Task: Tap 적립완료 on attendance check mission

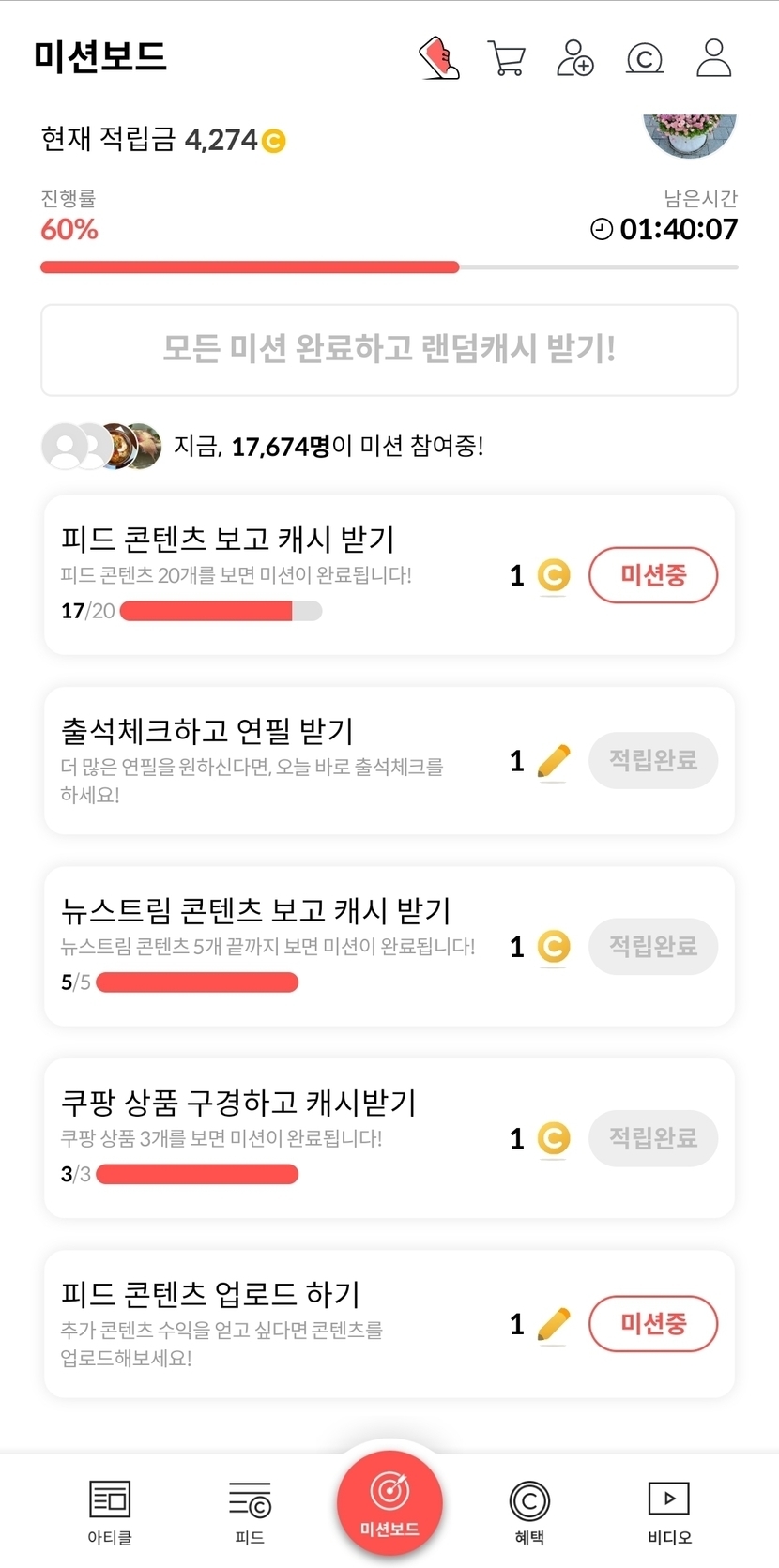Action: [x=653, y=760]
